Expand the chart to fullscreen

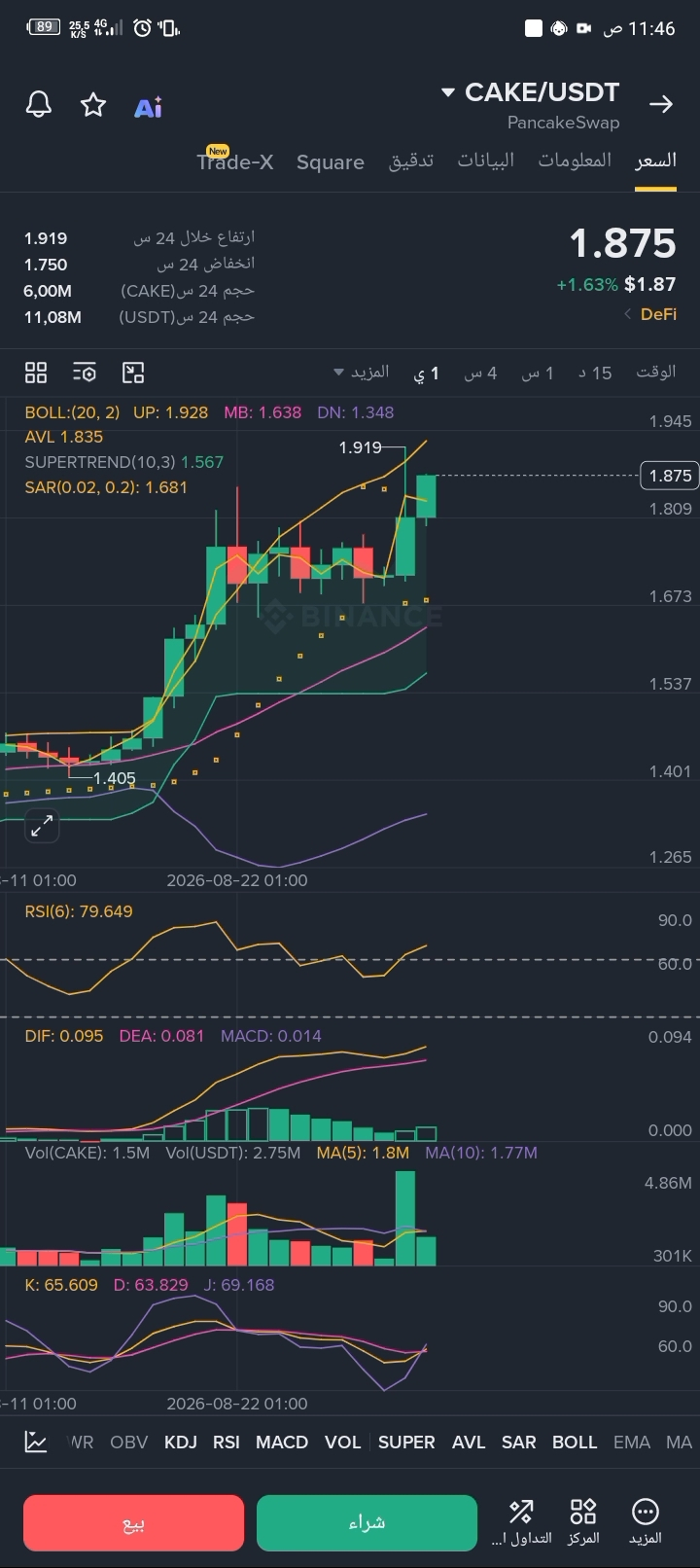pyautogui.click(x=42, y=827)
